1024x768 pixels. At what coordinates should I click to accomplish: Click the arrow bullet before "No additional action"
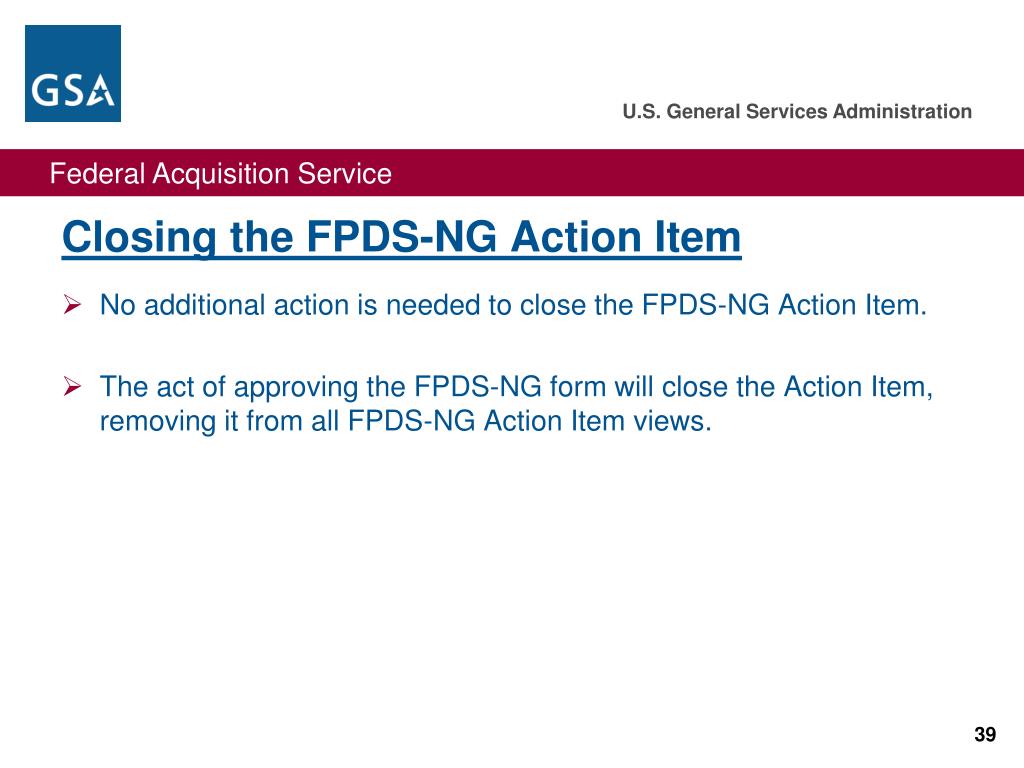(72, 304)
